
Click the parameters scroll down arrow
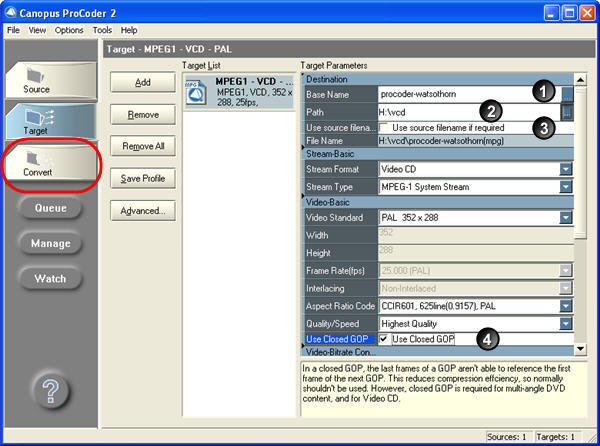point(580,348)
